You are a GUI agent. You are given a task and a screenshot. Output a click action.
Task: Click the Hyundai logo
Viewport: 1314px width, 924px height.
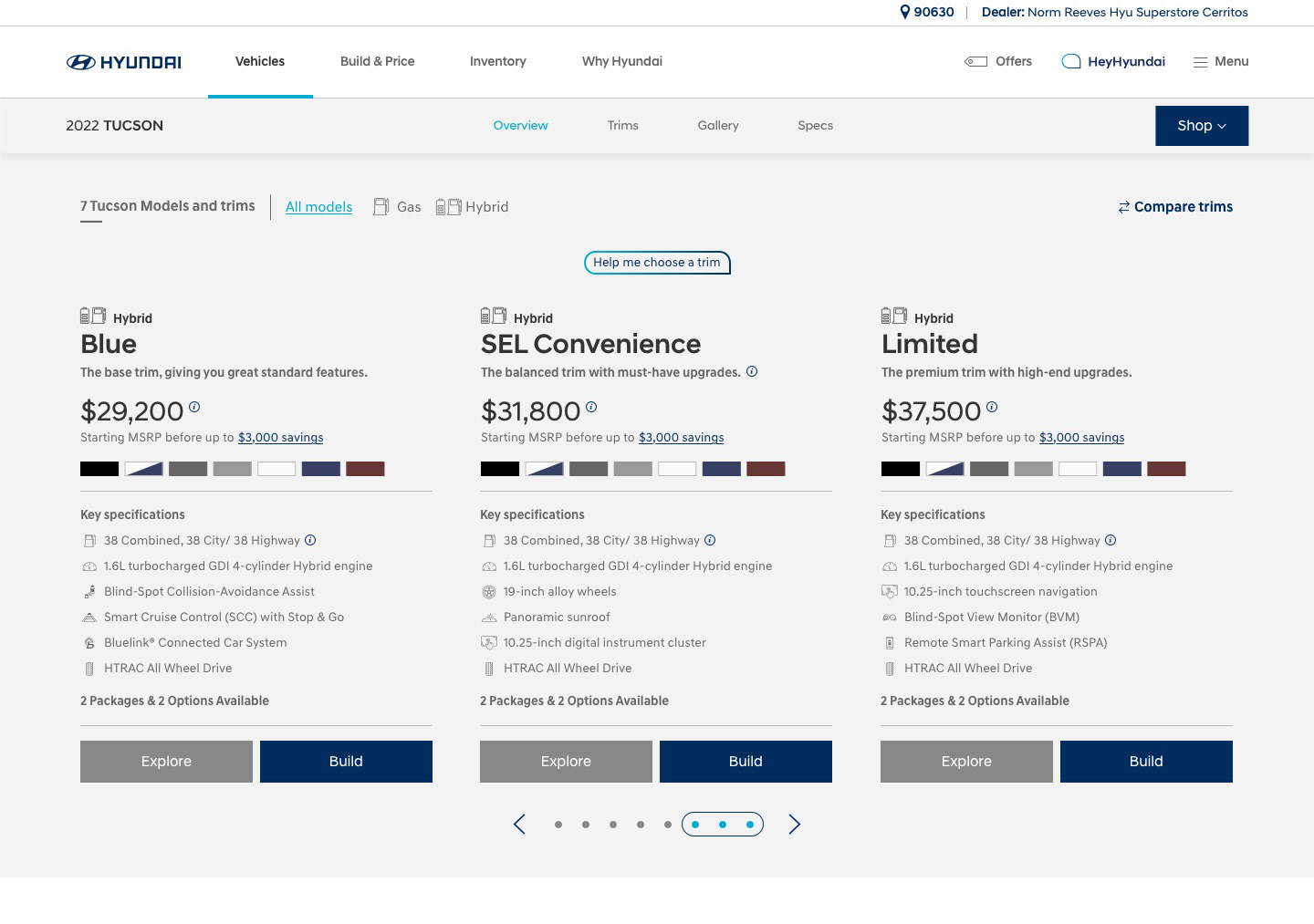pos(123,62)
